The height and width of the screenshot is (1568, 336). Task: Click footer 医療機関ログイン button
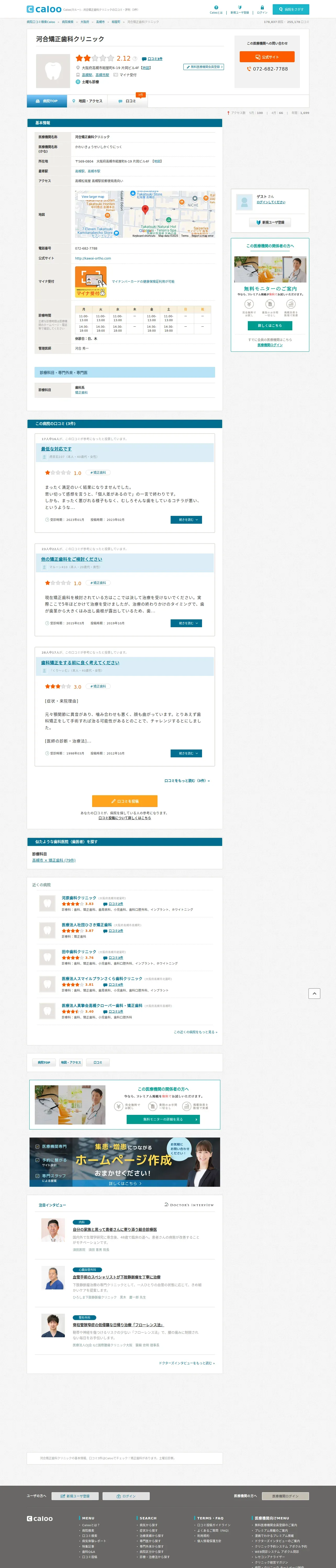tap(285, 1496)
